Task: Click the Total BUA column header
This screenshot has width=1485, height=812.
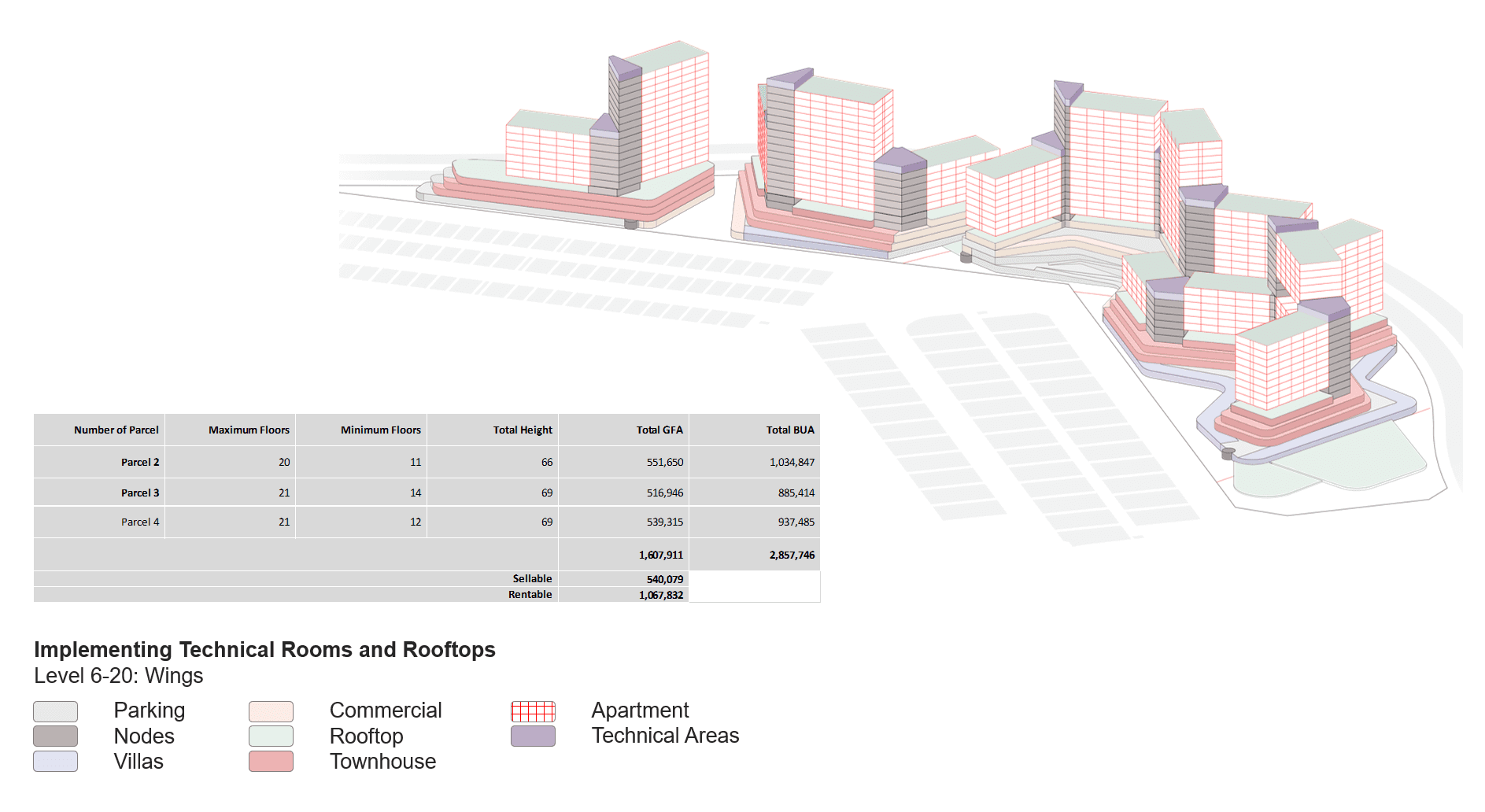Action: [x=790, y=430]
